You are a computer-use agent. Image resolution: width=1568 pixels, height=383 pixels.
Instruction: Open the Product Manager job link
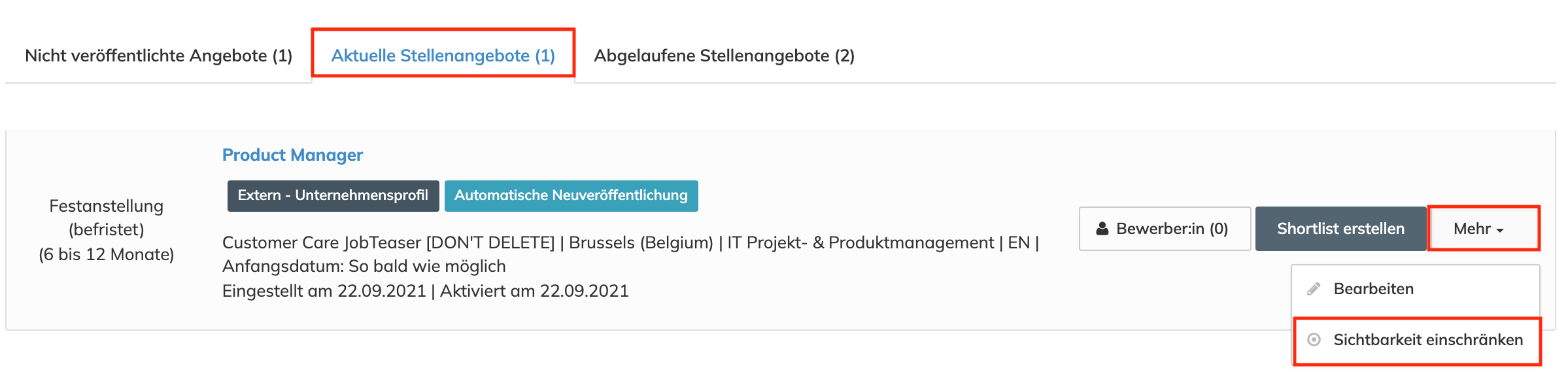pyautogui.click(x=292, y=155)
